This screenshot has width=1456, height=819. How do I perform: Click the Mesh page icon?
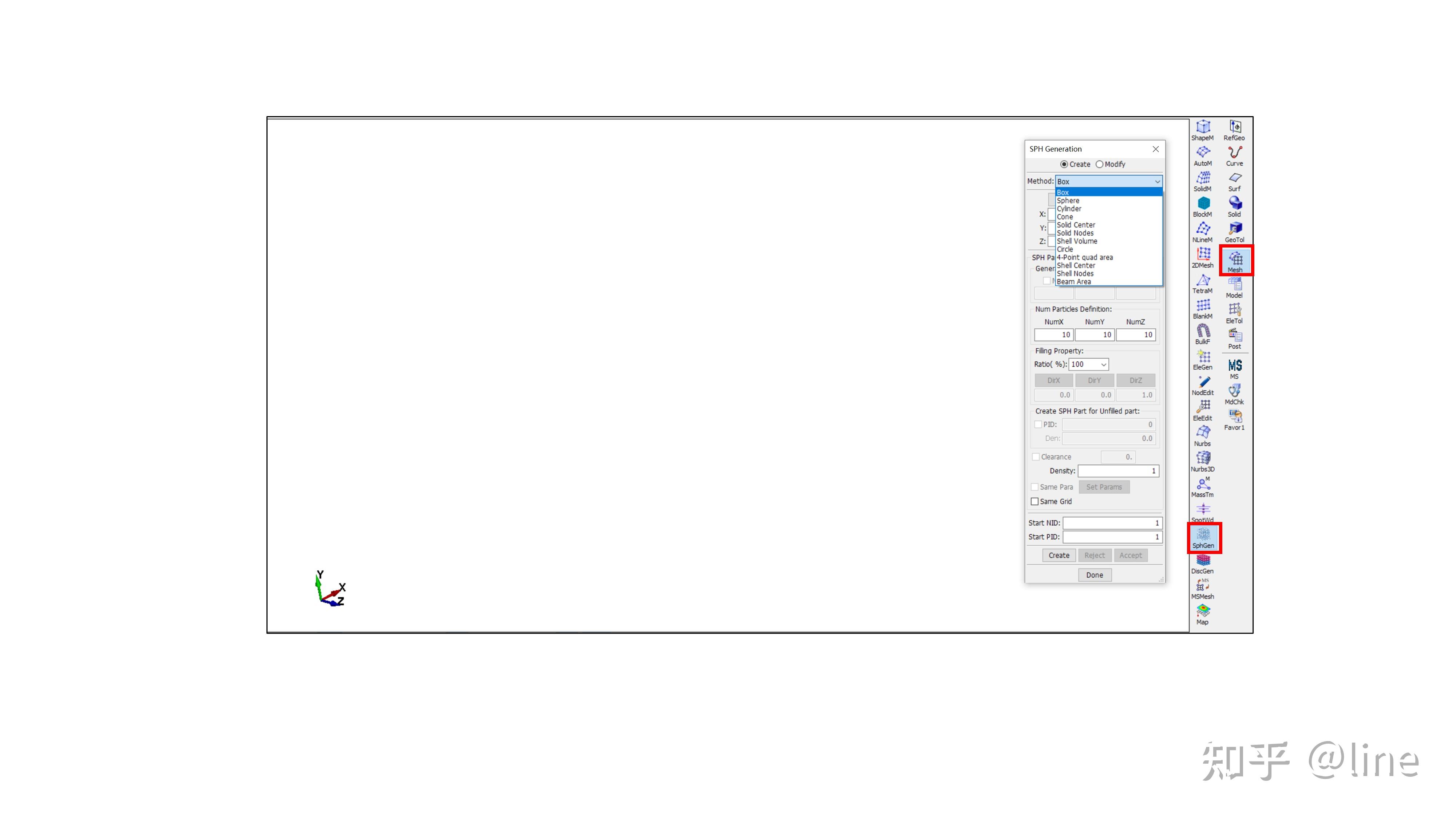tap(1235, 261)
